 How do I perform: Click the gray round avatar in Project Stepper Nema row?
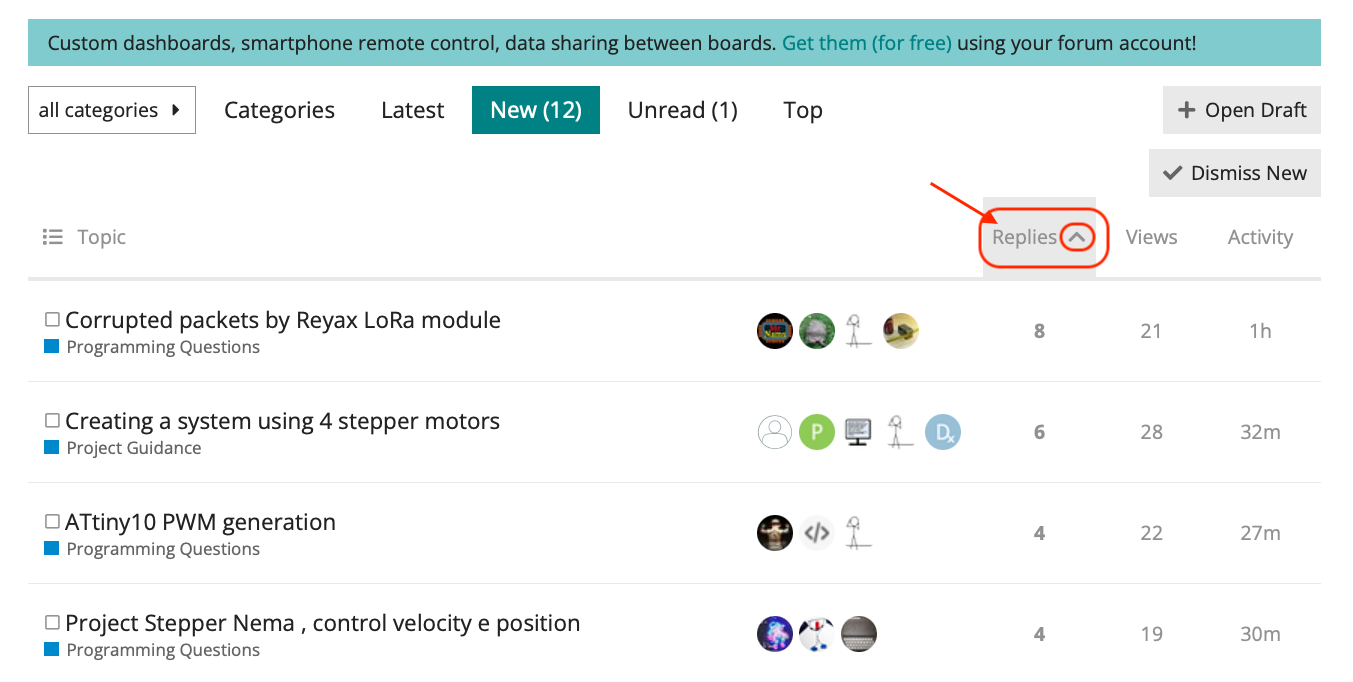pyautogui.click(x=858, y=634)
